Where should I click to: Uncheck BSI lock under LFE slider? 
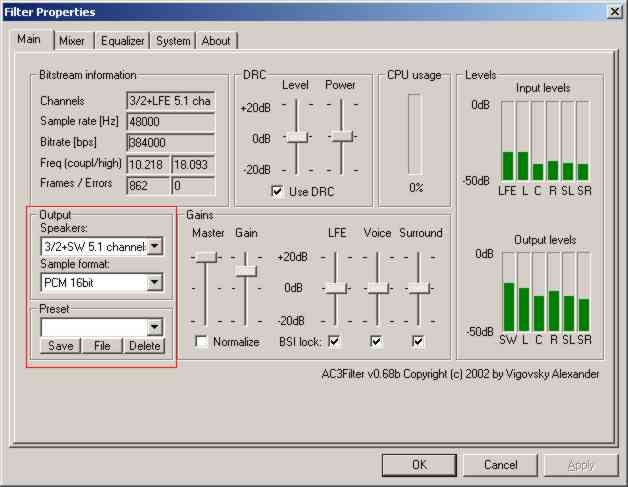(334, 342)
